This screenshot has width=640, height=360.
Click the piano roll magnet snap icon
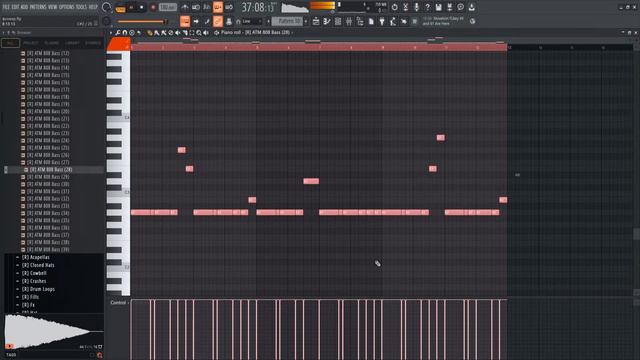tap(125, 33)
